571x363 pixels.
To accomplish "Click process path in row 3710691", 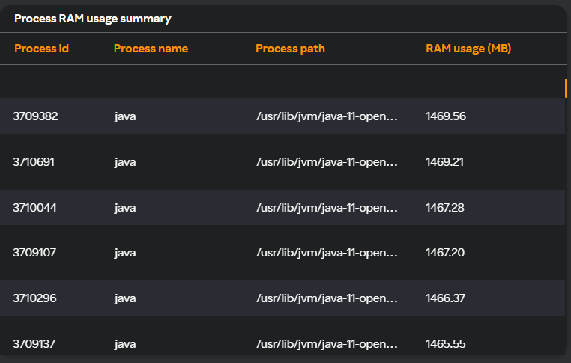I will (x=327, y=162).
